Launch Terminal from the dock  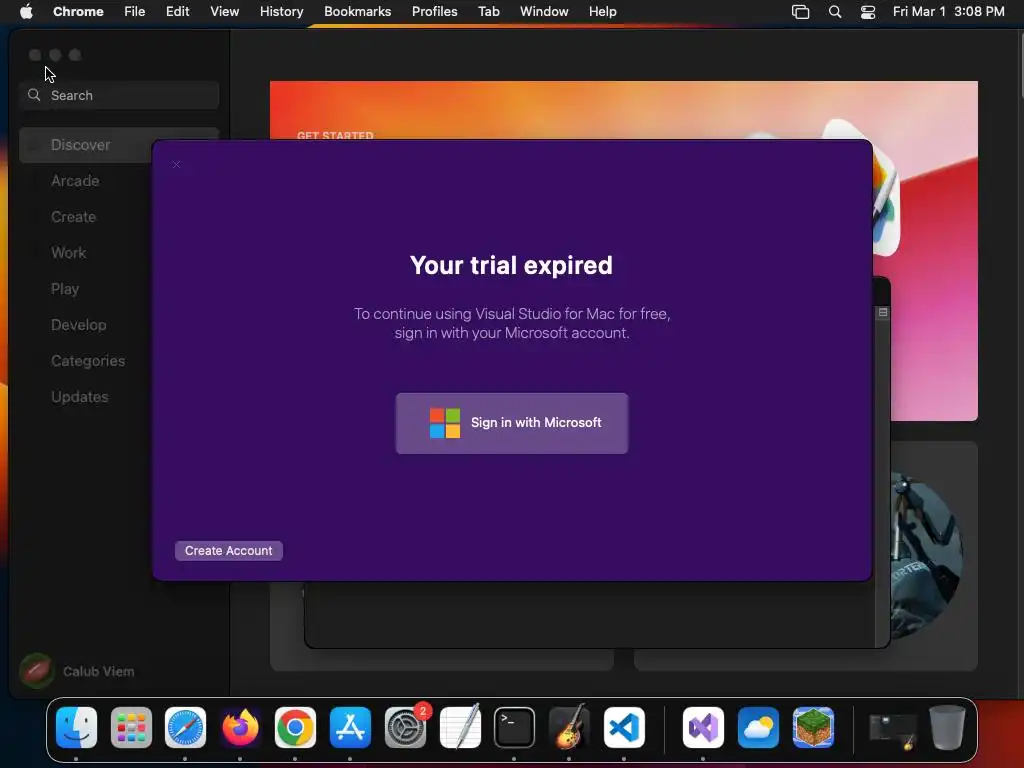pyautogui.click(x=515, y=728)
